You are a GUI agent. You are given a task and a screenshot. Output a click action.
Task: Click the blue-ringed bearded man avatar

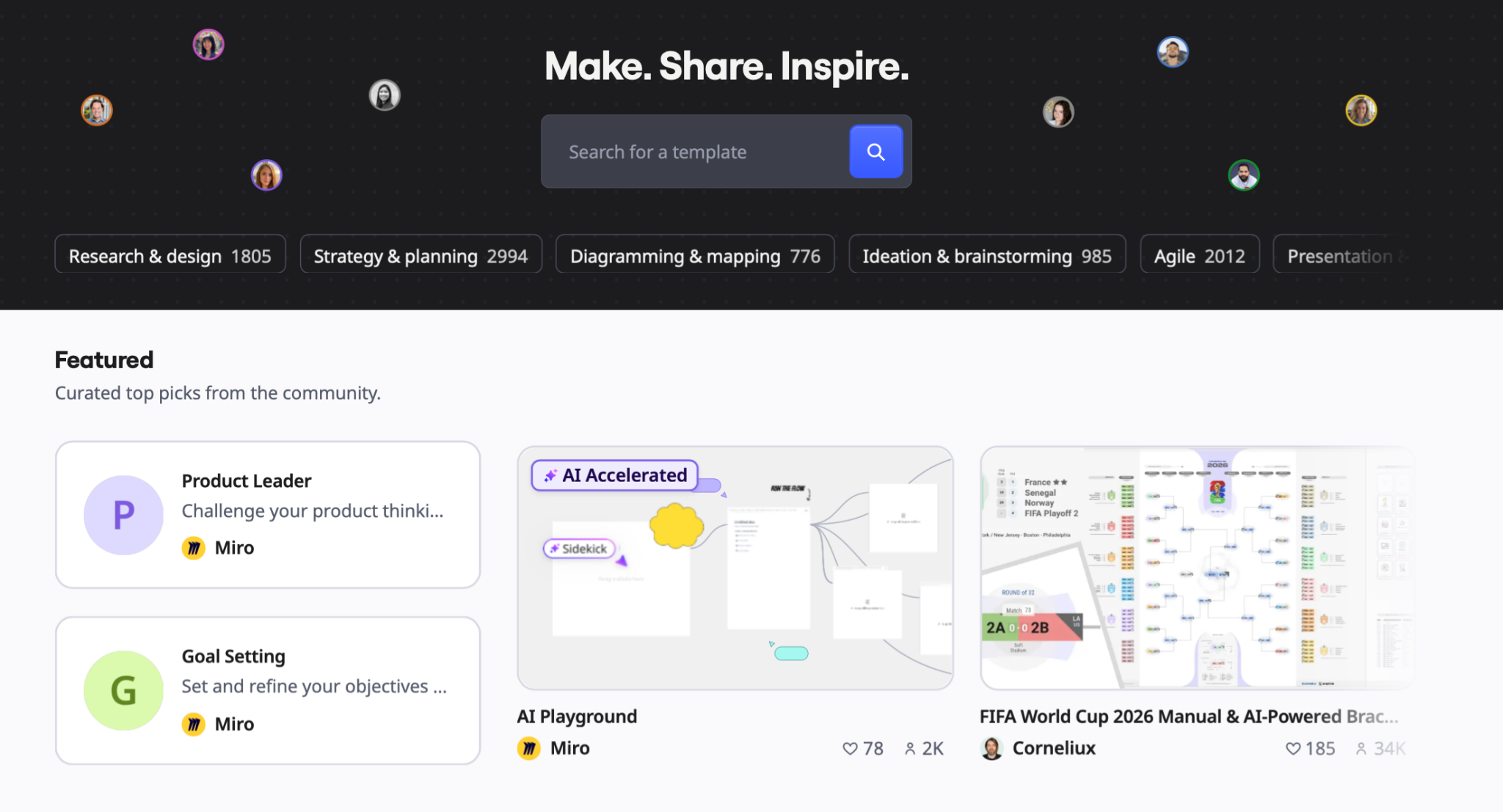(1173, 52)
